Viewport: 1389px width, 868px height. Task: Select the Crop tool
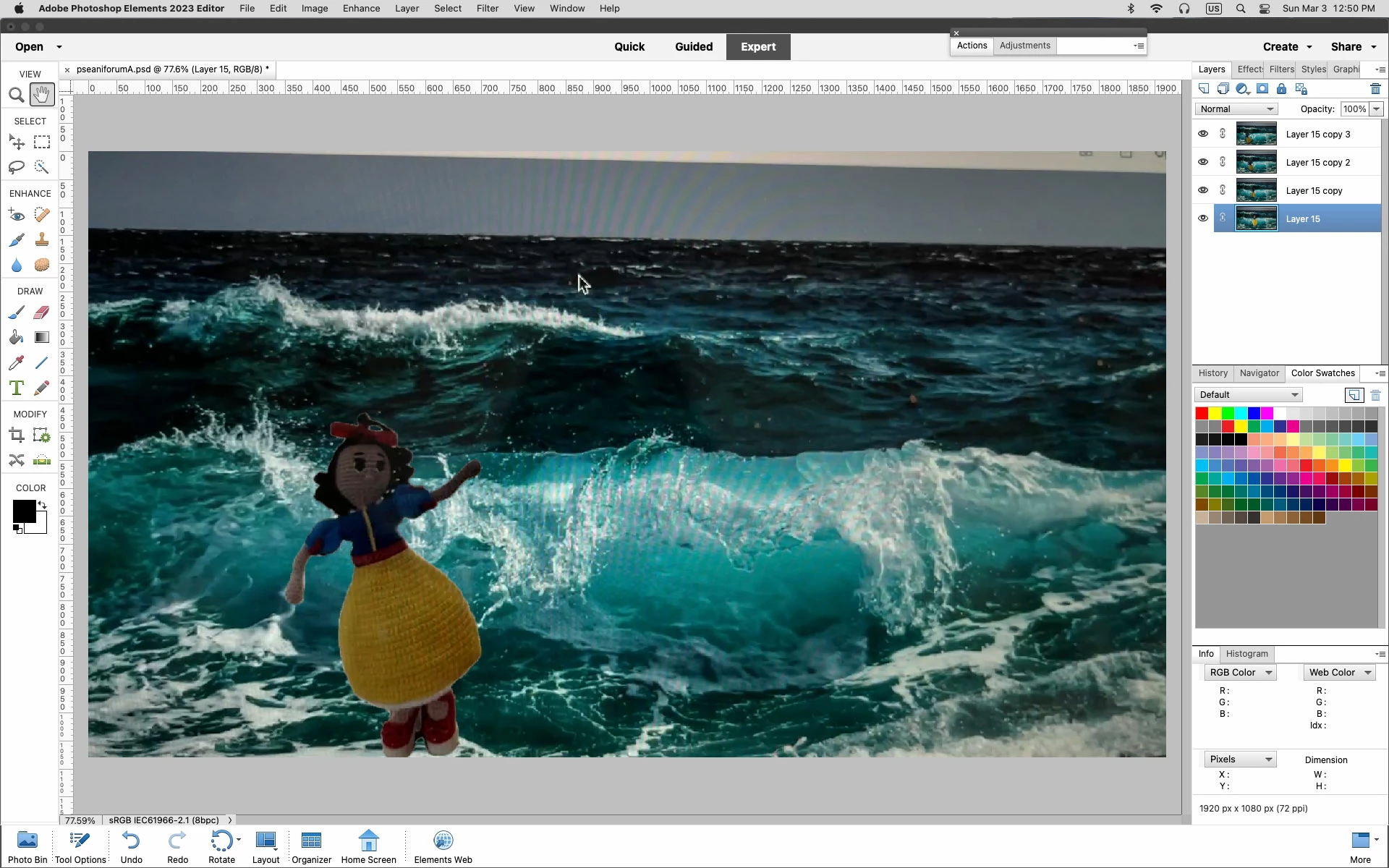point(16,435)
